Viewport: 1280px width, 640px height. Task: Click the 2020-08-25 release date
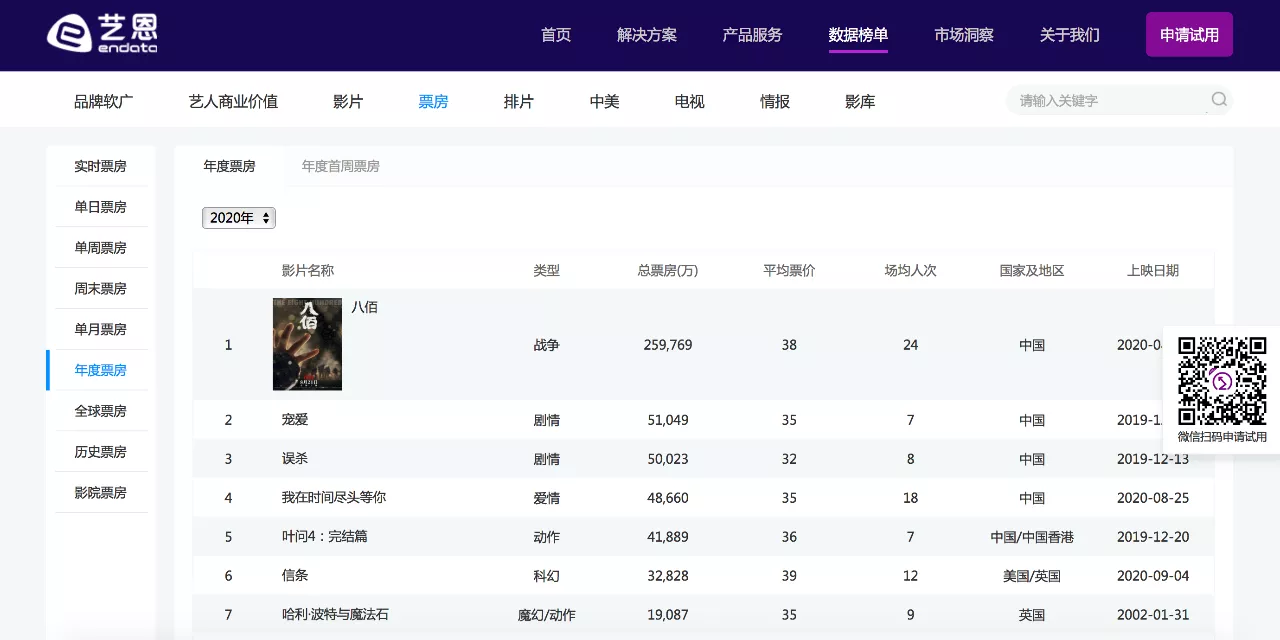(1153, 498)
